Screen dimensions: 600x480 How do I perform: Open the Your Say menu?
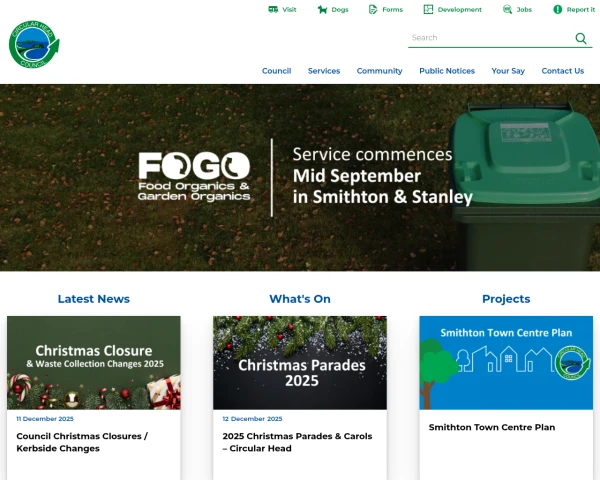coord(508,71)
